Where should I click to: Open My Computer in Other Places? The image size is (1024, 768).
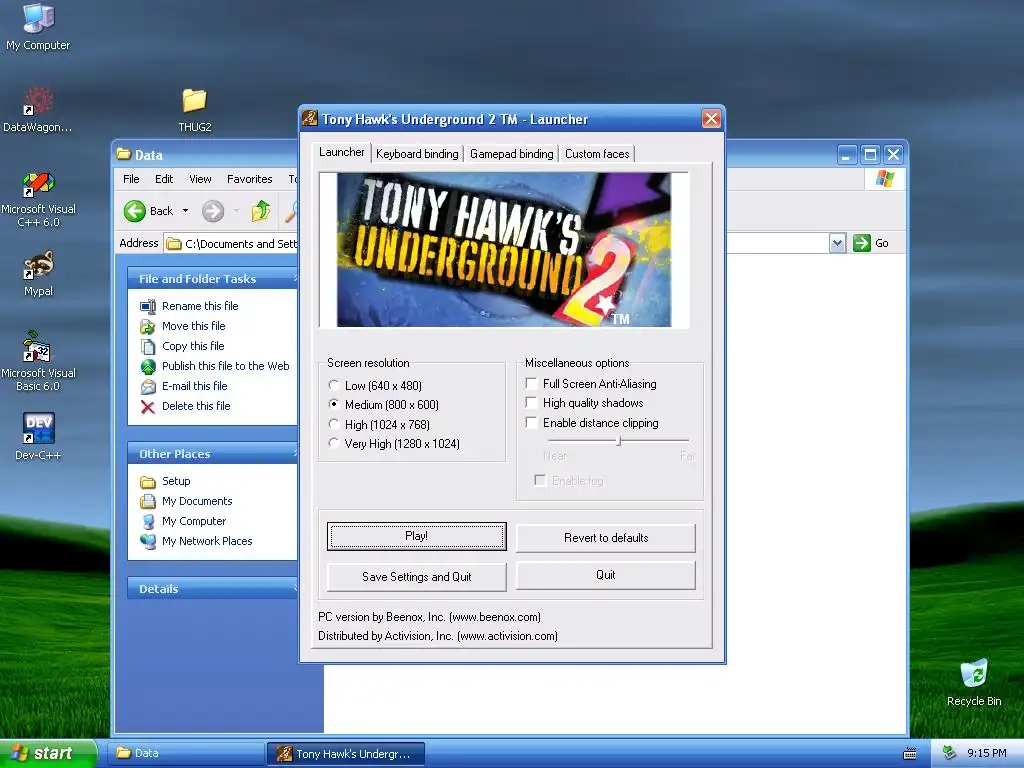point(193,521)
